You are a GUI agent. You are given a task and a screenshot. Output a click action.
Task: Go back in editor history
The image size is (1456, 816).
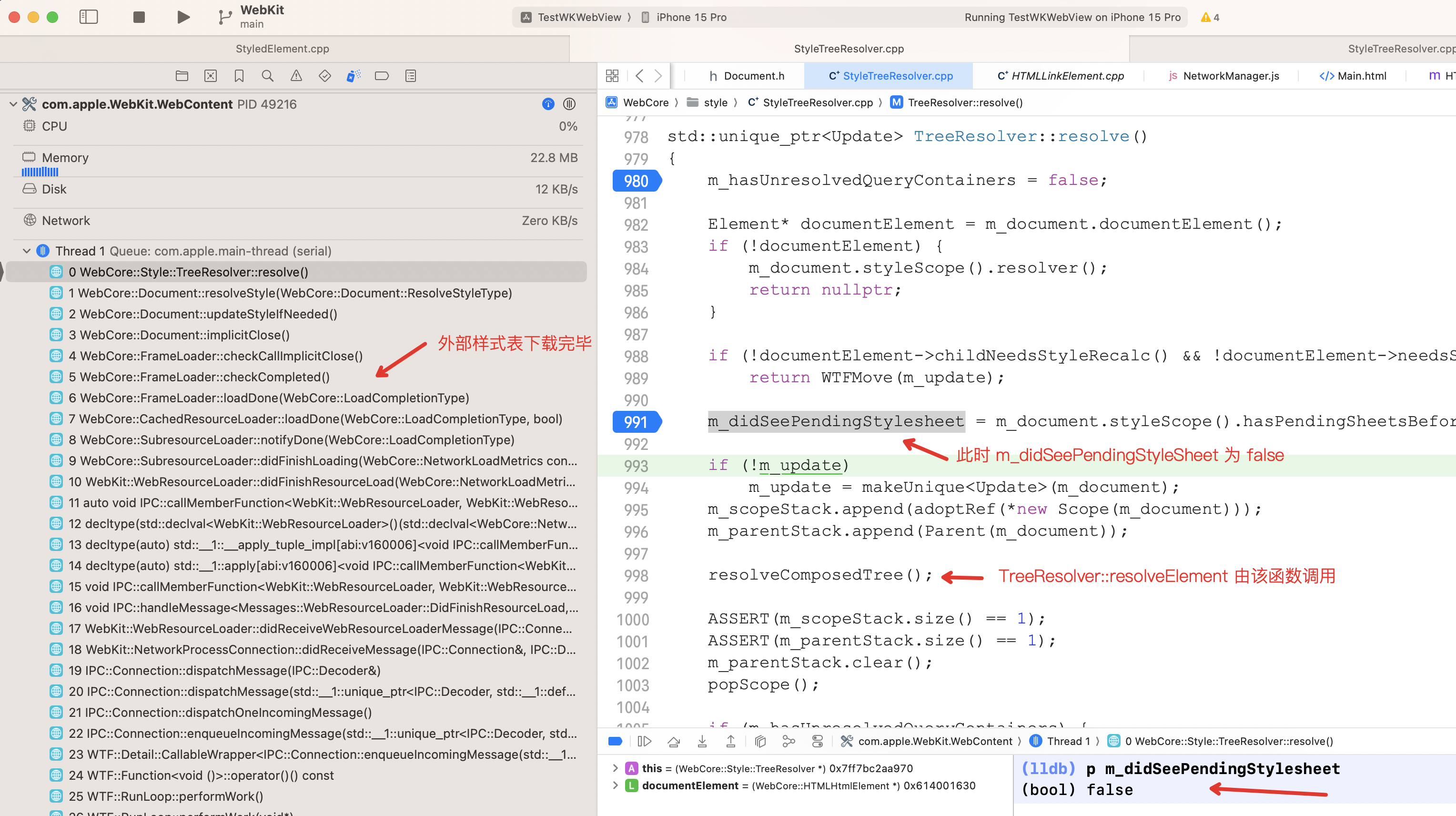tap(639, 76)
